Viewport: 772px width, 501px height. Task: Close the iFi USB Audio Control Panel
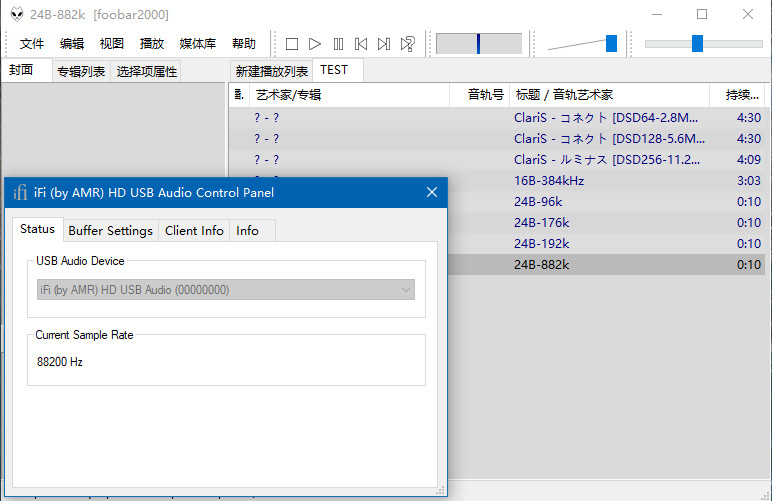pyautogui.click(x=432, y=193)
